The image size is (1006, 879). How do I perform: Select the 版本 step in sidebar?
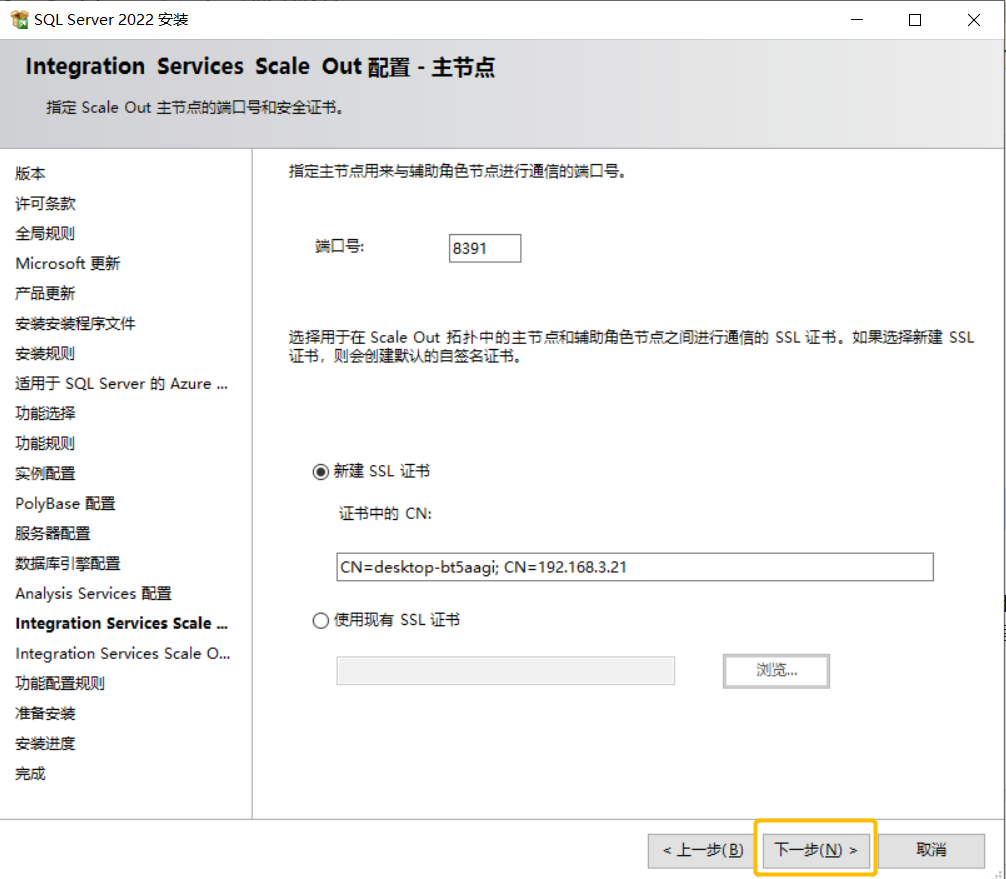[x=30, y=173]
